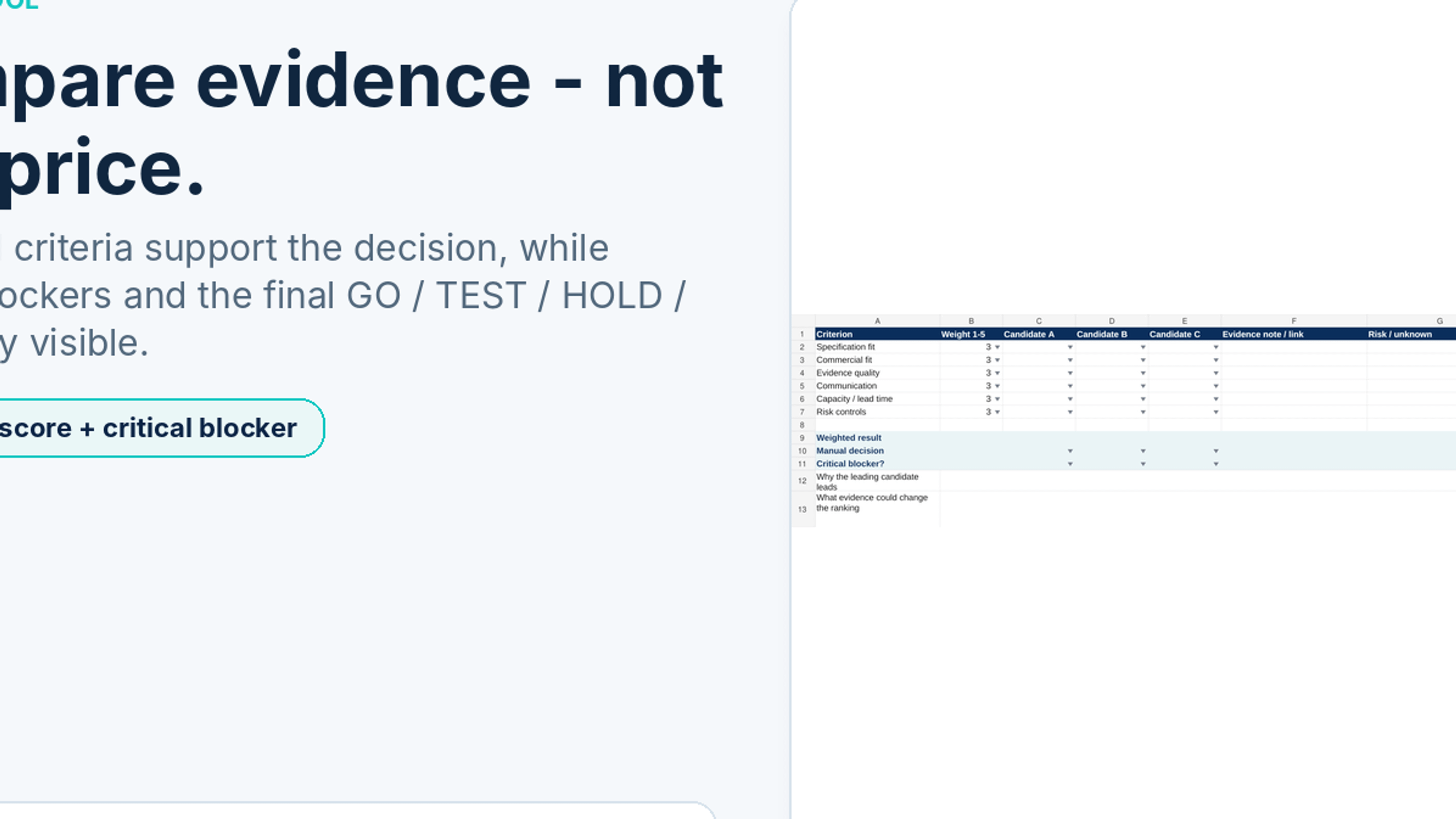Select the Risk / unknown header cell

point(1411,334)
